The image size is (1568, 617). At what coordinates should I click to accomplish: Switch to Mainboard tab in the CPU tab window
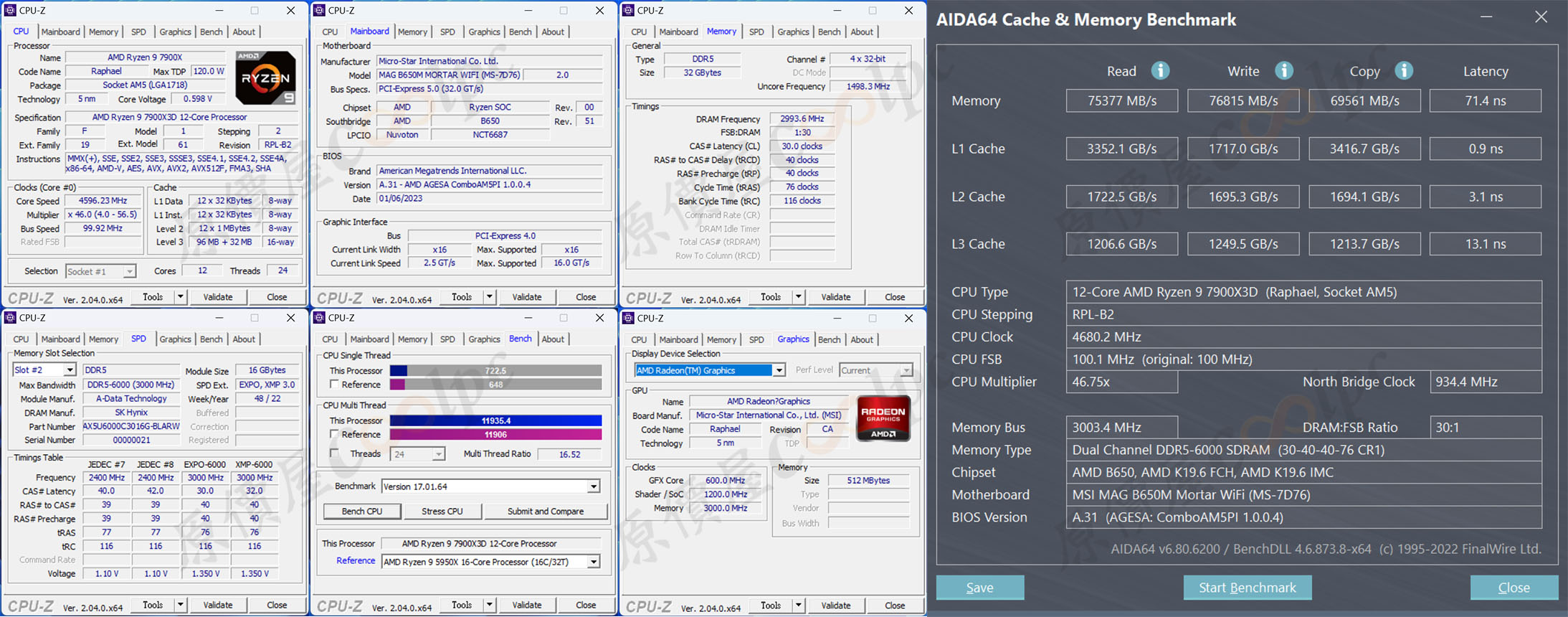(x=60, y=32)
